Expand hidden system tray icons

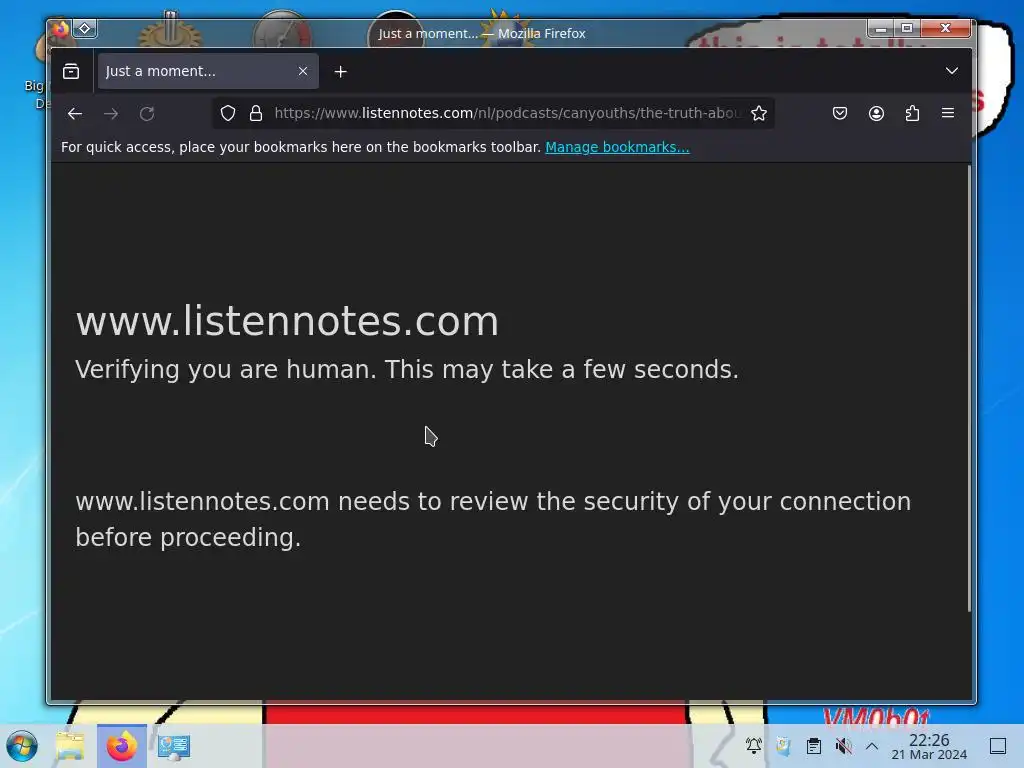click(x=872, y=745)
